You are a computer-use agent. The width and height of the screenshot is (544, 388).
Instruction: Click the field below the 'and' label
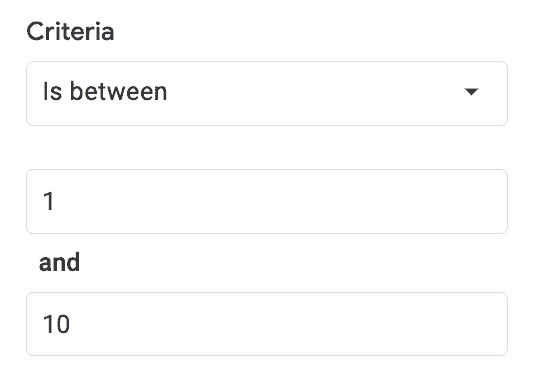click(267, 324)
